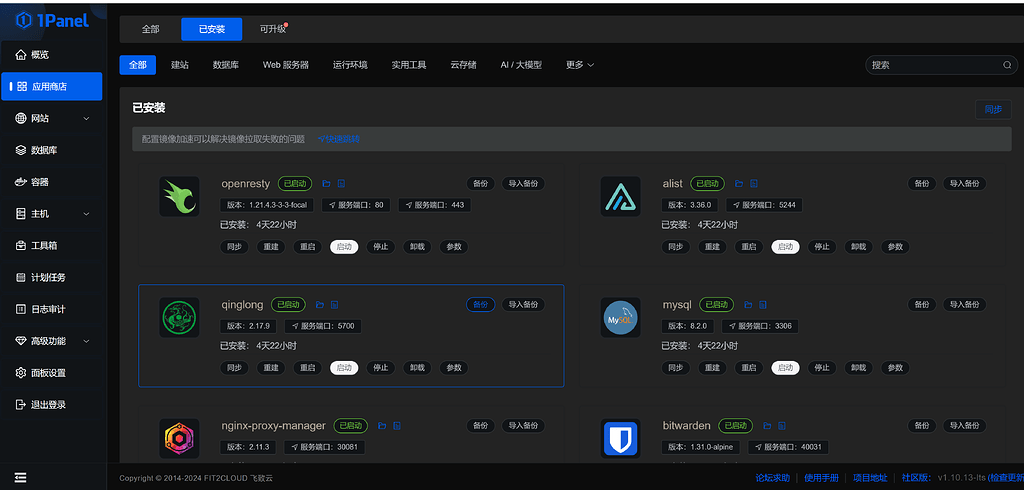Click the search magnifier icon

click(1007, 65)
